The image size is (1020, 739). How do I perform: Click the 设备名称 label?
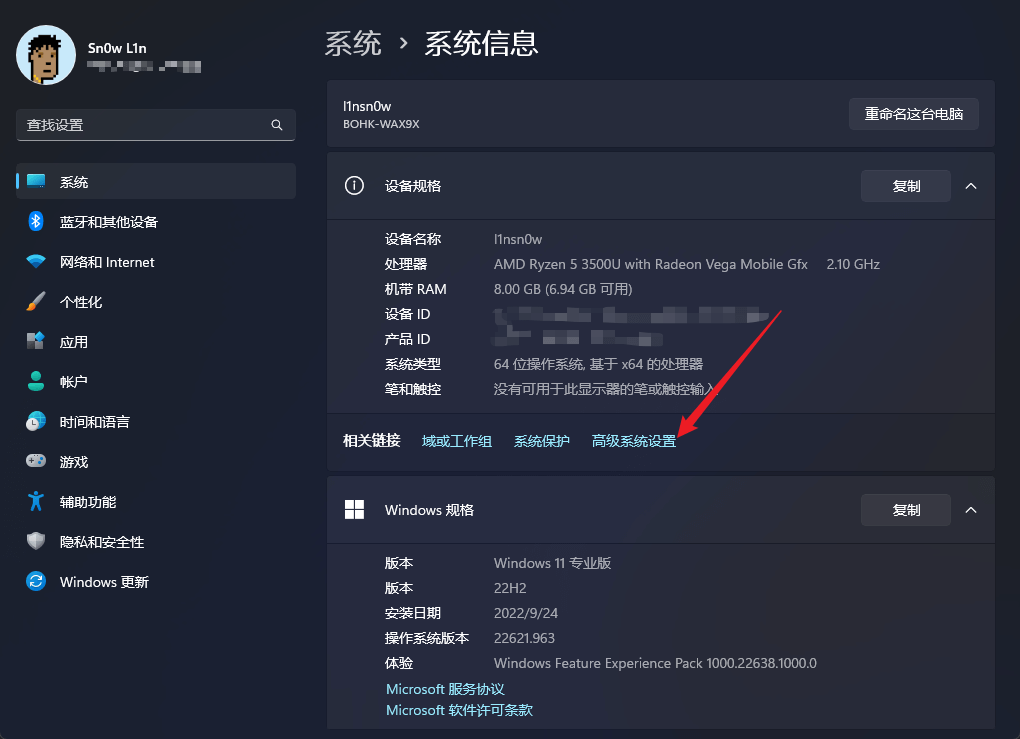point(413,239)
